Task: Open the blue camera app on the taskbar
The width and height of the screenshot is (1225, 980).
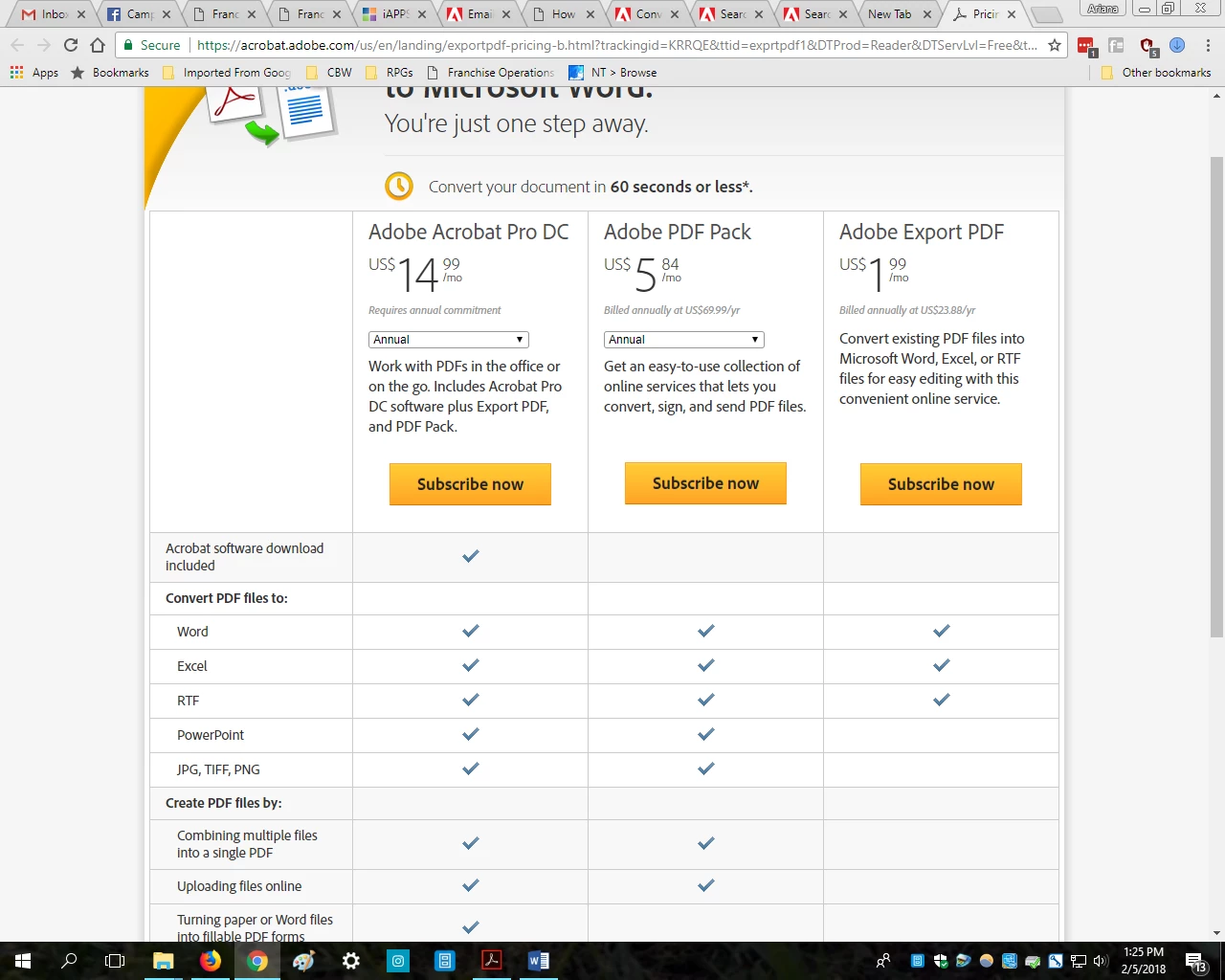Action: 398,961
